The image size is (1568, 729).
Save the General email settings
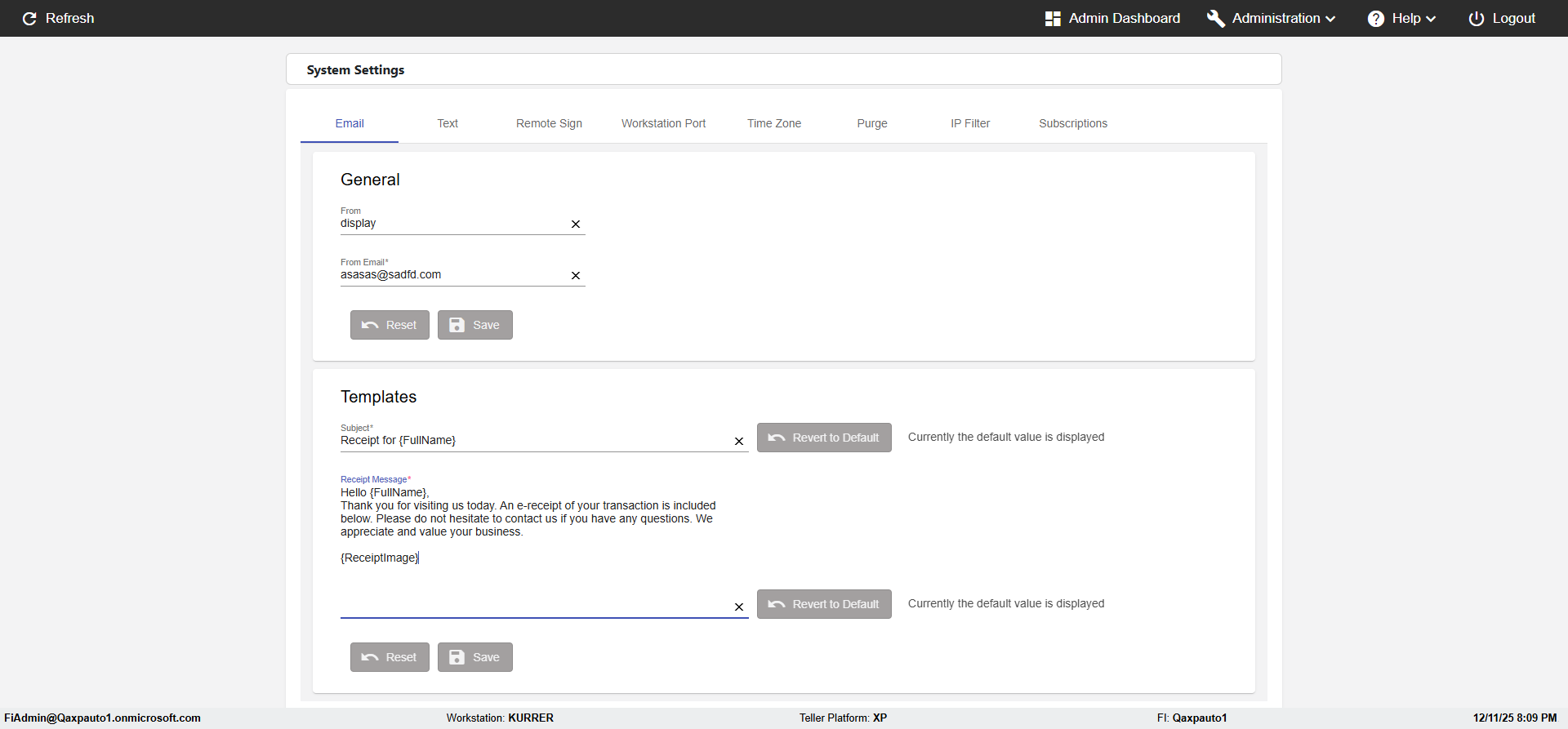pyautogui.click(x=475, y=325)
